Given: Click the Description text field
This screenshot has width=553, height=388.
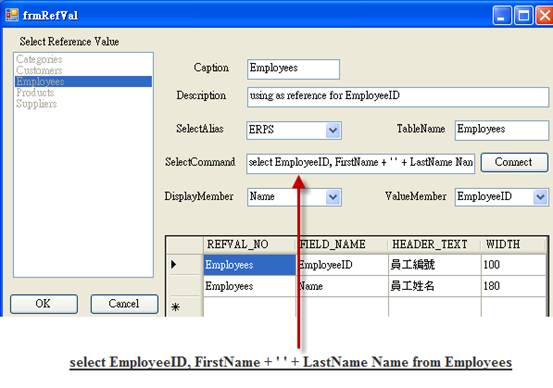Looking at the screenshot, I should click(398, 97).
